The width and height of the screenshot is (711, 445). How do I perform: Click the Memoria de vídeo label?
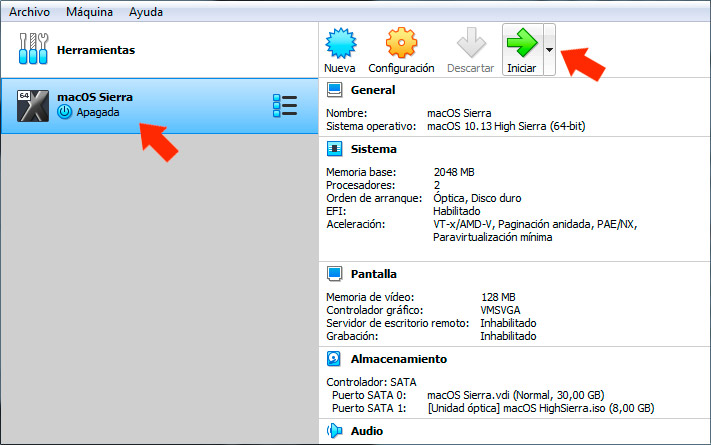coord(370,297)
